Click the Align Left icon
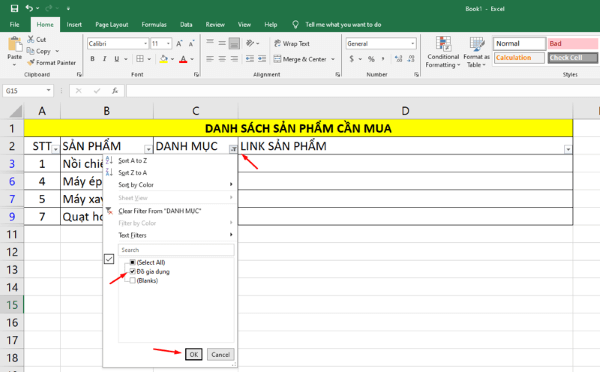The image size is (600, 372). tap(210, 59)
